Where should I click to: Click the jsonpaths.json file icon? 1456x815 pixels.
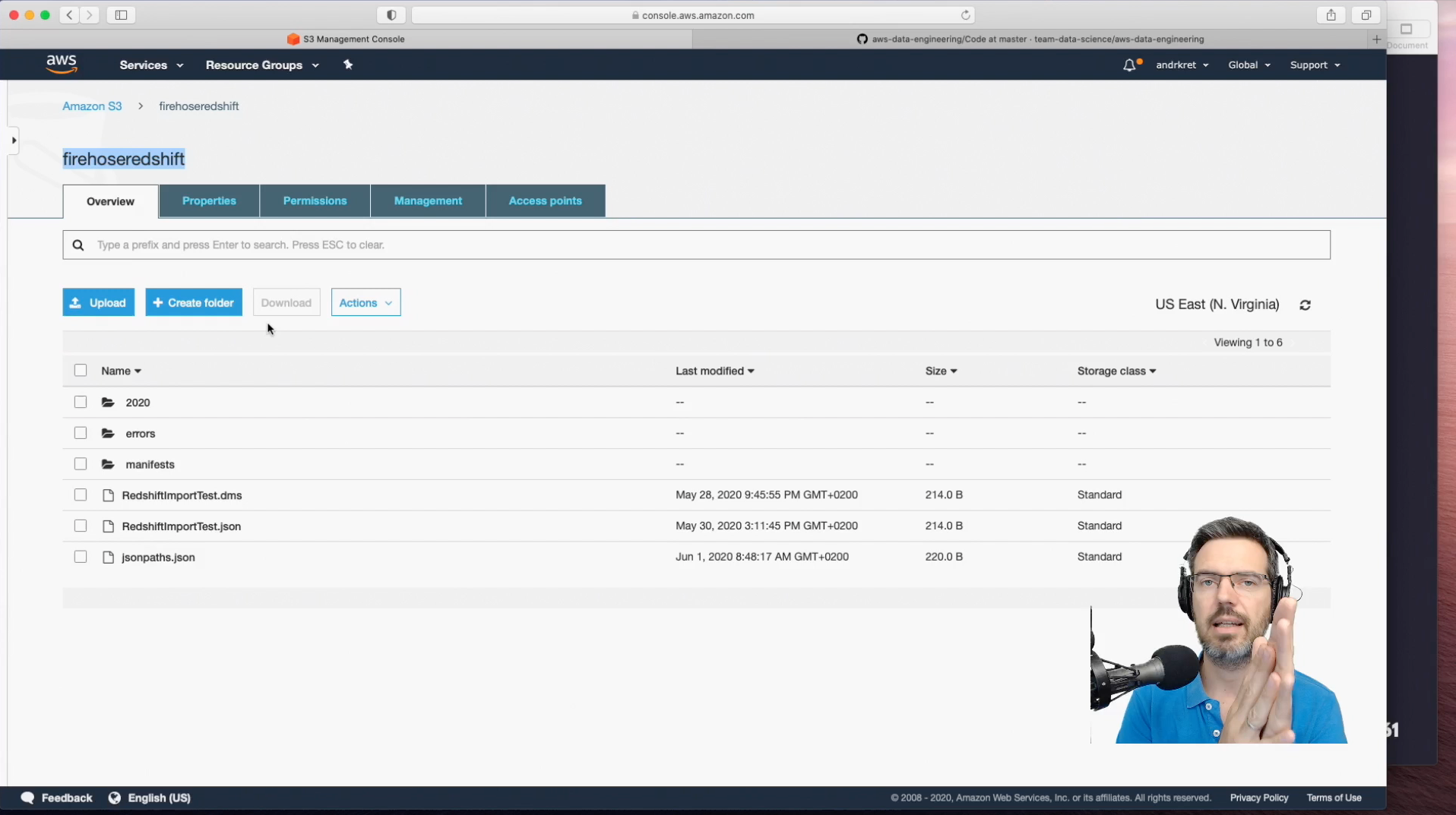(x=108, y=558)
